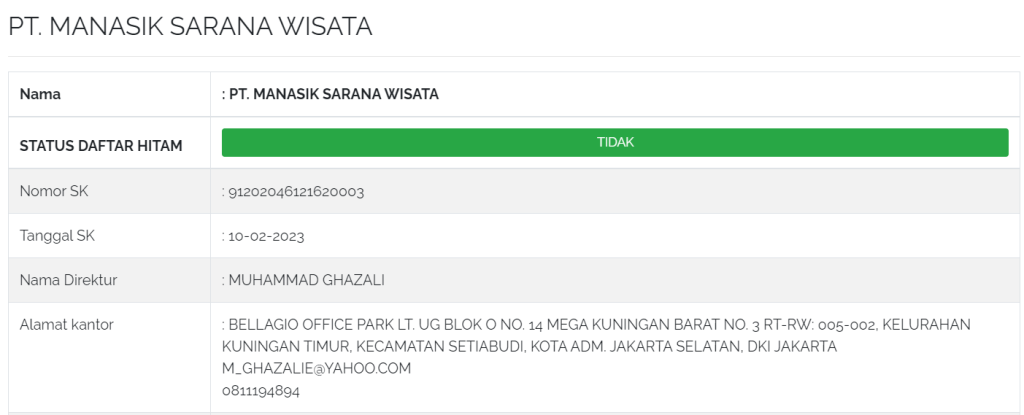Select the page heading PT. MANASIK SARANA WISATA
The height and width of the screenshot is (415, 1024).
click(x=190, y=27)
